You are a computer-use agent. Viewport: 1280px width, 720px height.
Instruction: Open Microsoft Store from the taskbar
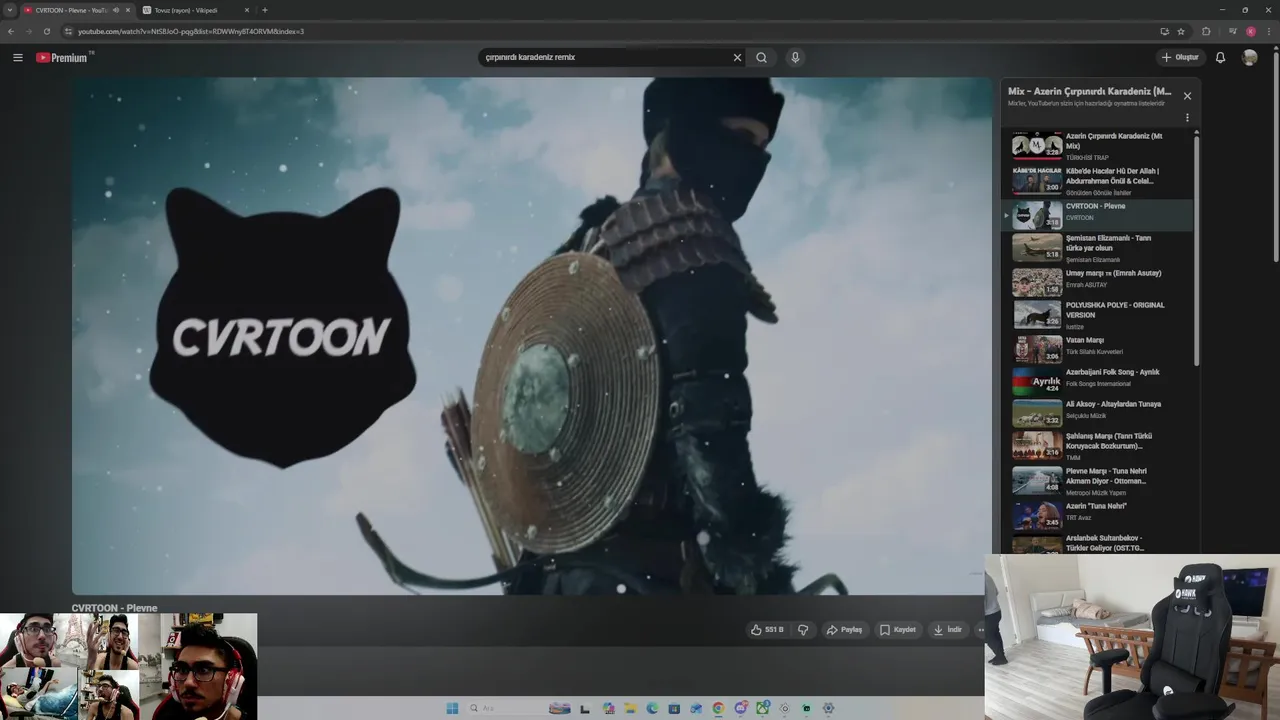pos(674,708)
